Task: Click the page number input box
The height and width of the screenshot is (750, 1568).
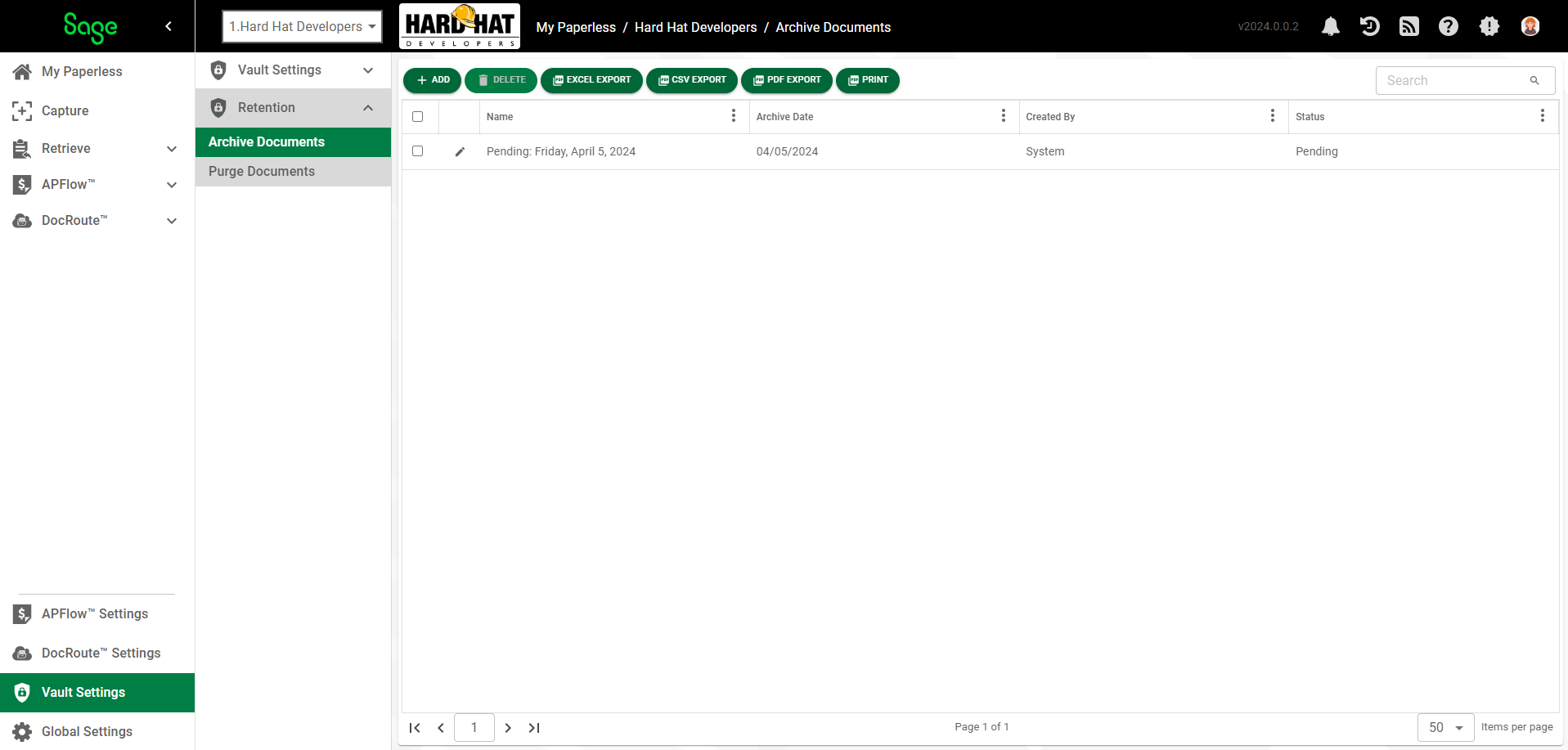Action: [x=474, y=727]
